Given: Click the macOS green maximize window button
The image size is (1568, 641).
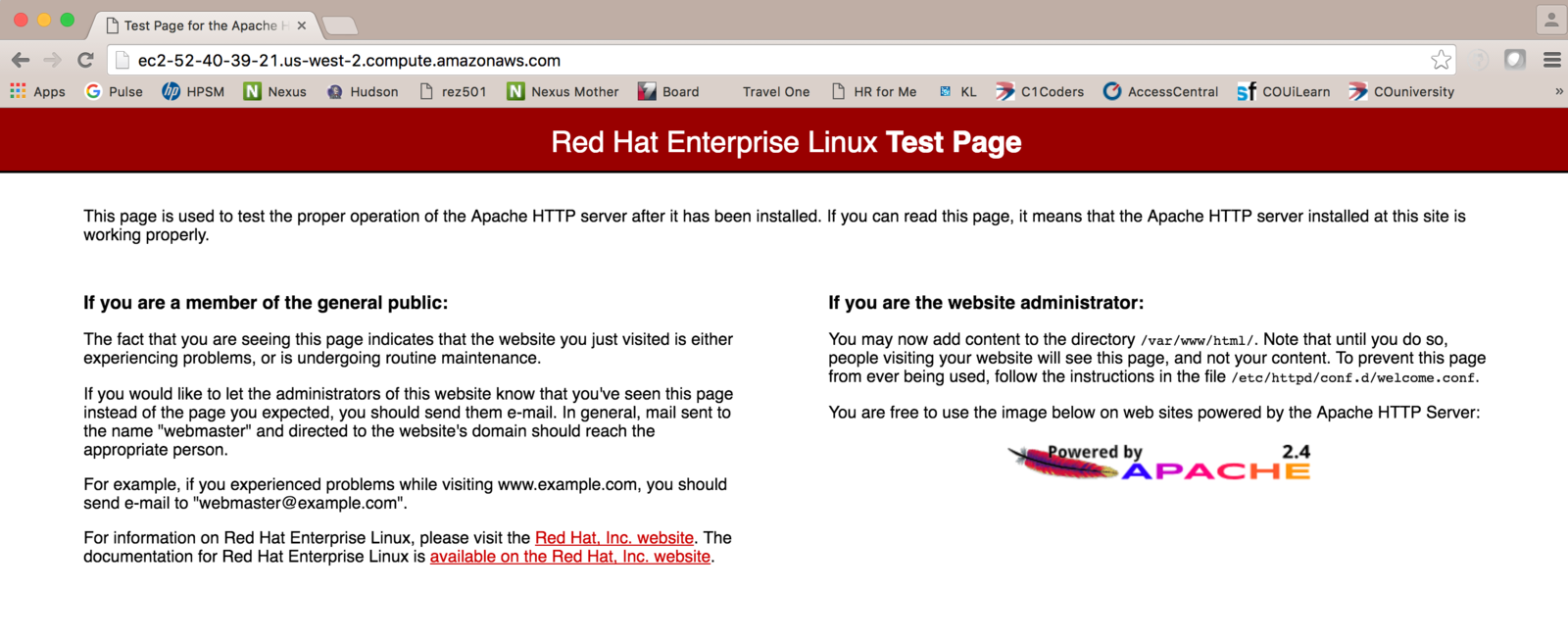Looking at the screenshot, I should click(x=67, y=20).
